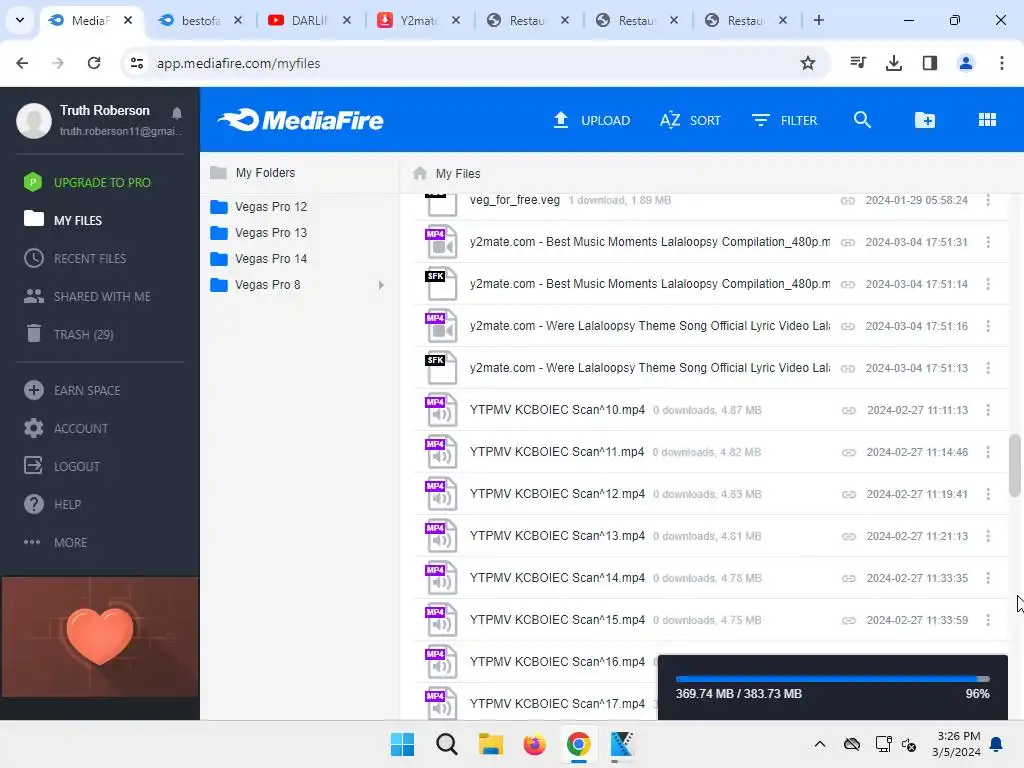This screenshot has width=1024, height=768.
Task: Open ACCOUNT settings
Action: [x=65, y=428]
